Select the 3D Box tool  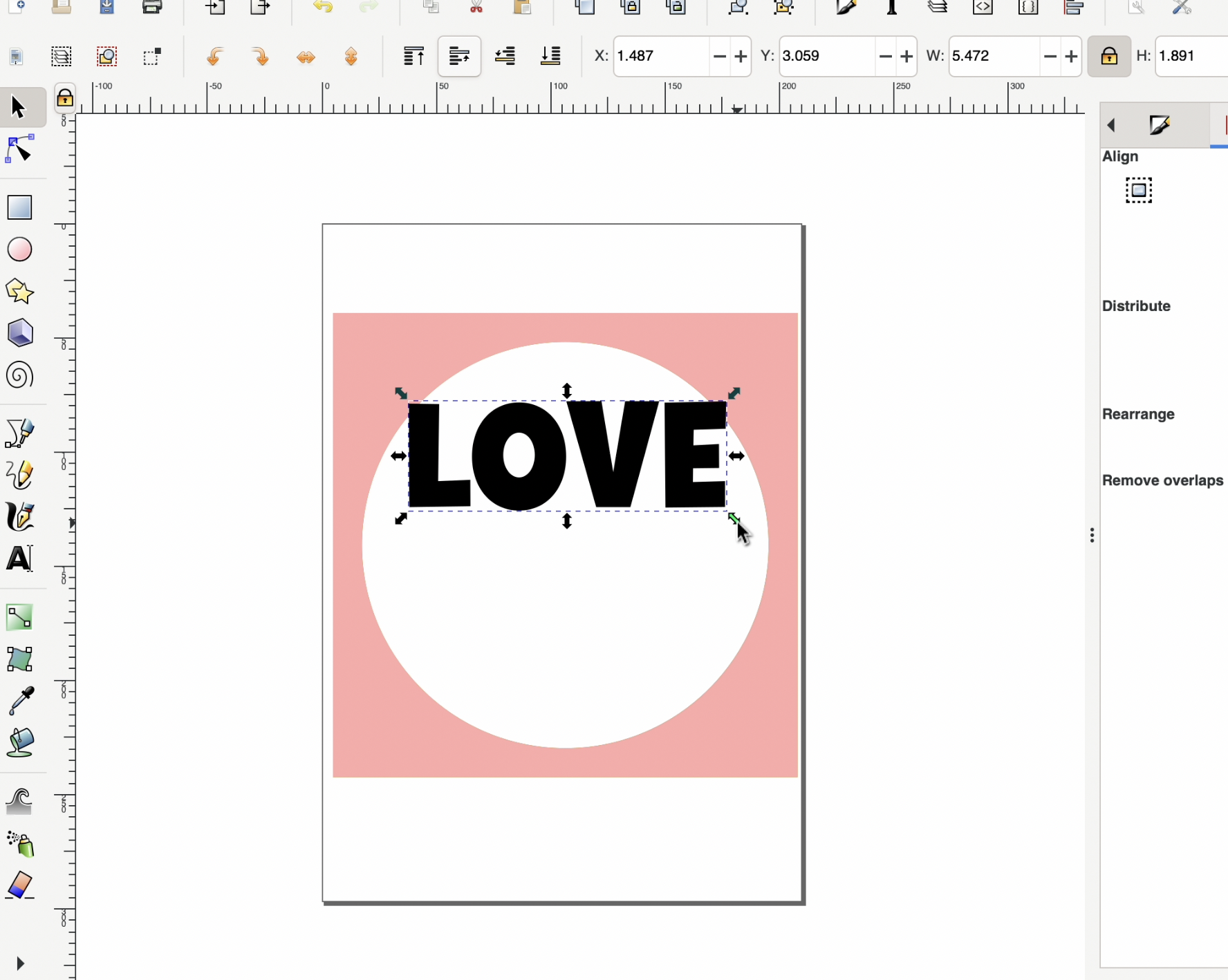[19, 333]
